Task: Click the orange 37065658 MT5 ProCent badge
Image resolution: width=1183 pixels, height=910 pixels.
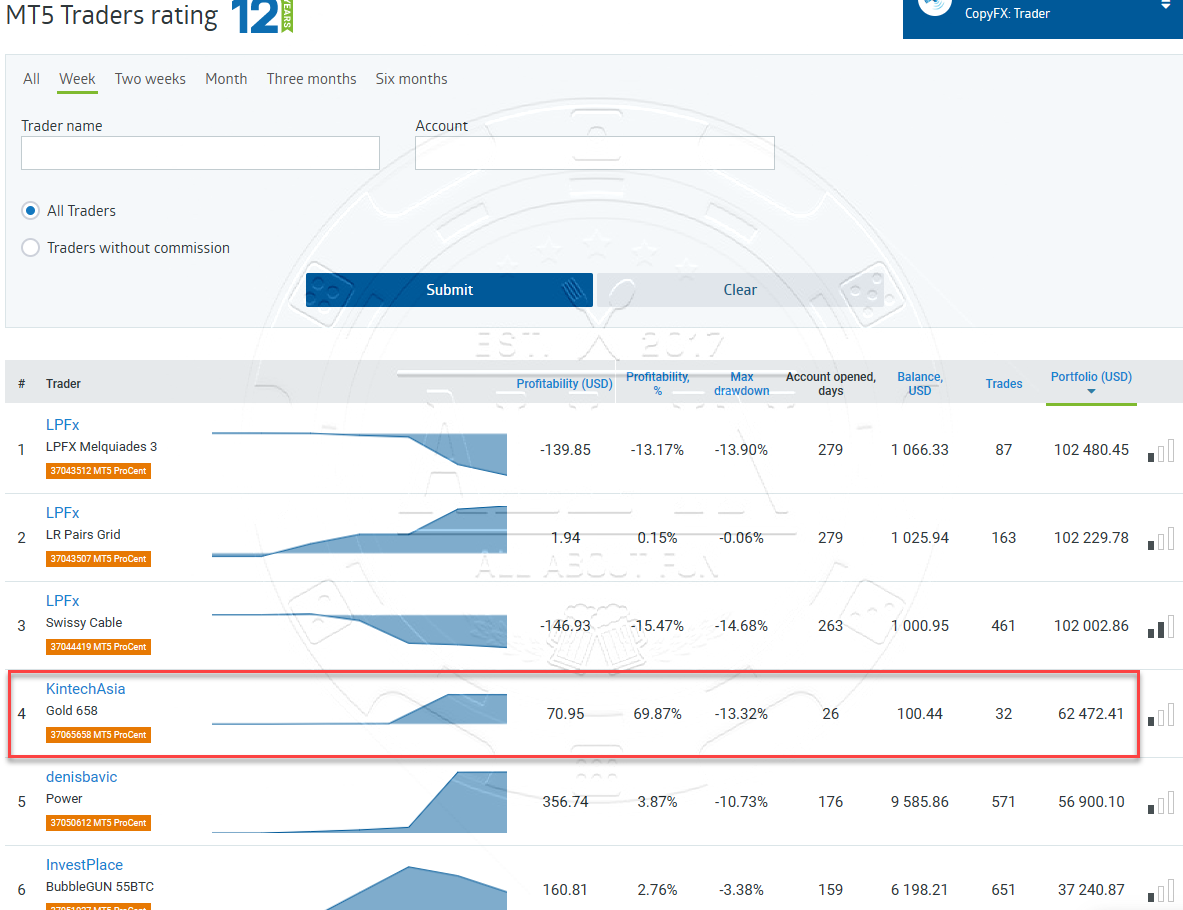Action: [x=98, y=735]
